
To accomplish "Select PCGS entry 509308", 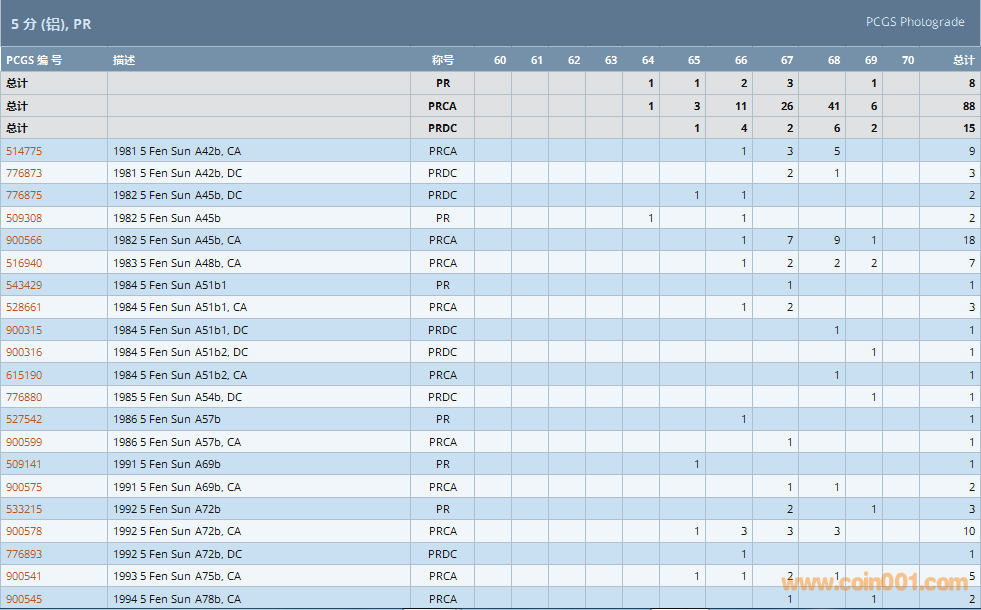I will click(x=24, y=218).
